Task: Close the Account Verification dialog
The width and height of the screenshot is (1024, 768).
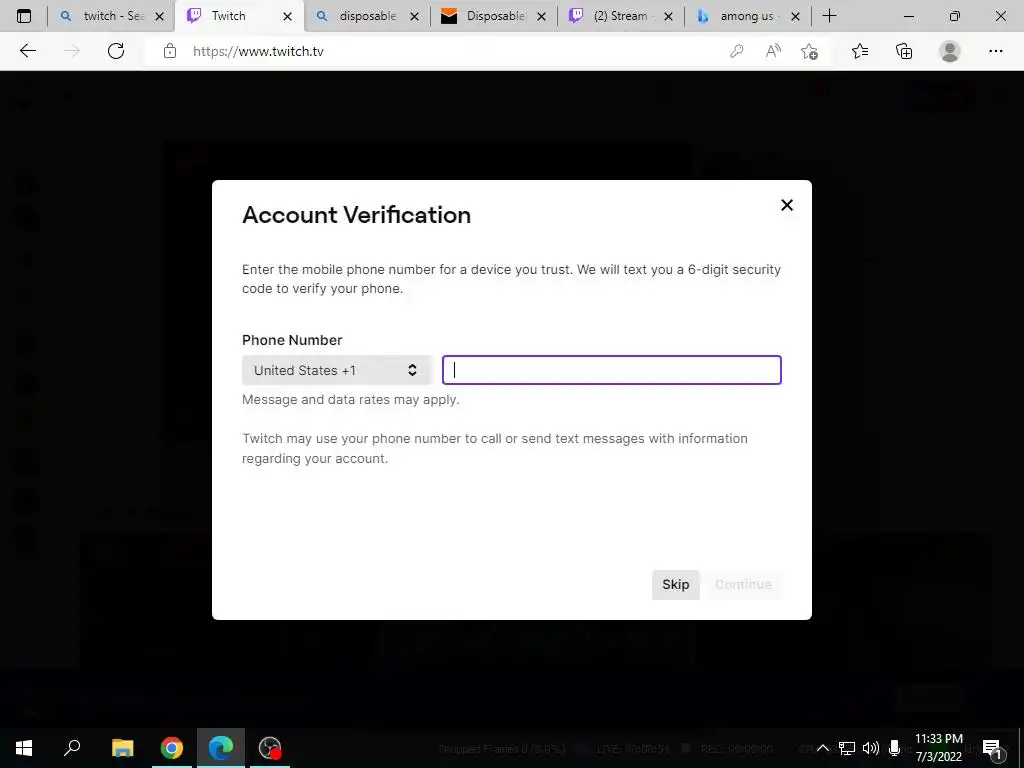Action: pyautogui.click(x=787, y=205)
